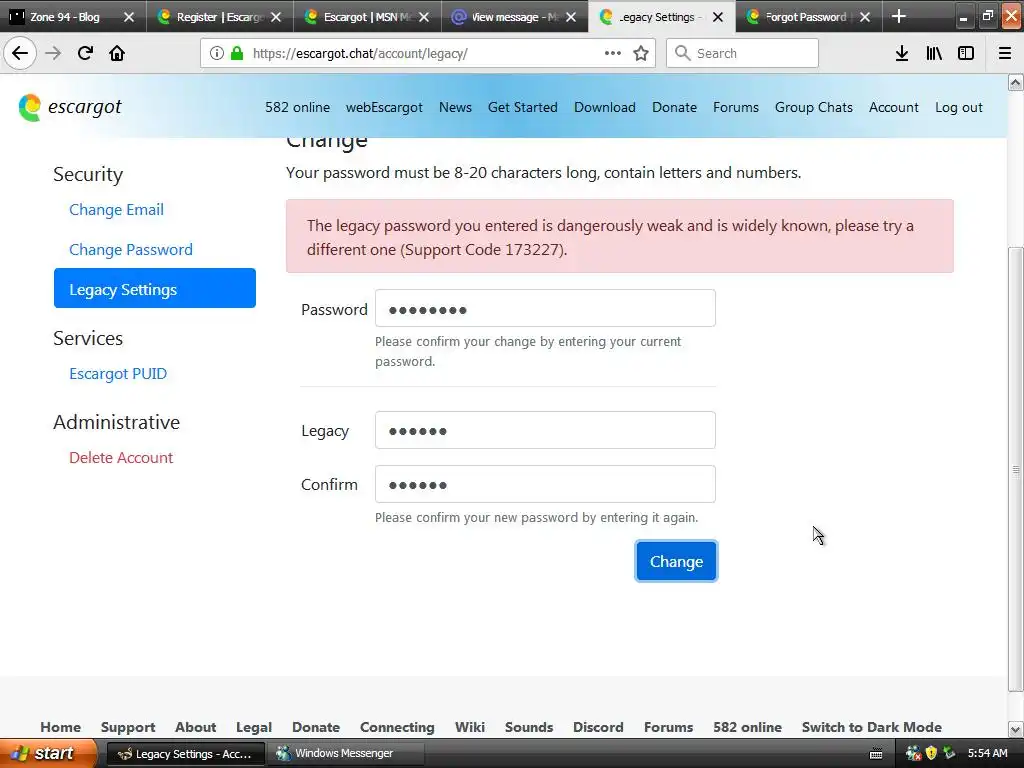Toggle the sidebar view icon
1024x768 pixels.
tap(966, 53)
